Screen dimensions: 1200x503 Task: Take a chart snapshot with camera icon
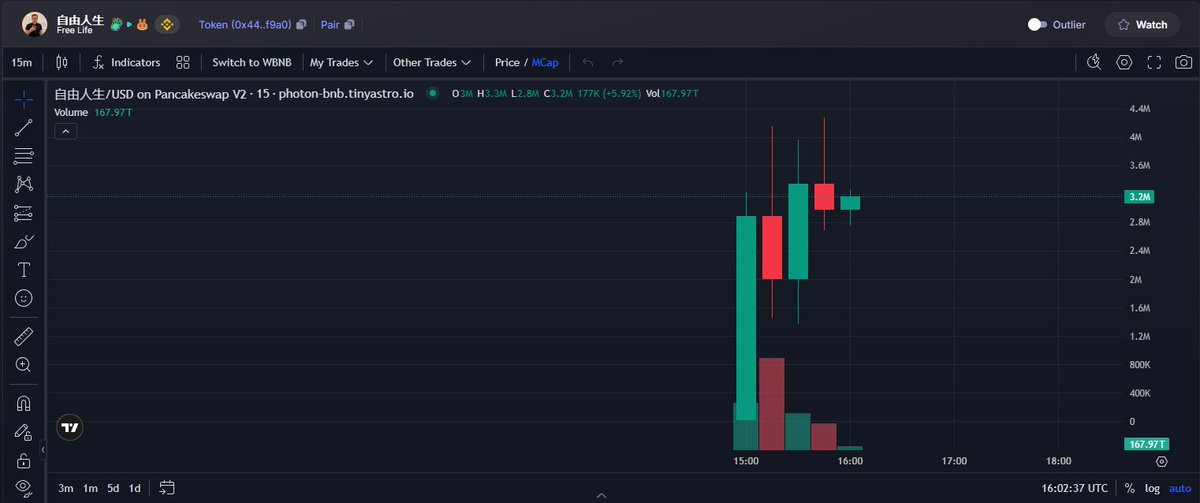pos(1183,62)
